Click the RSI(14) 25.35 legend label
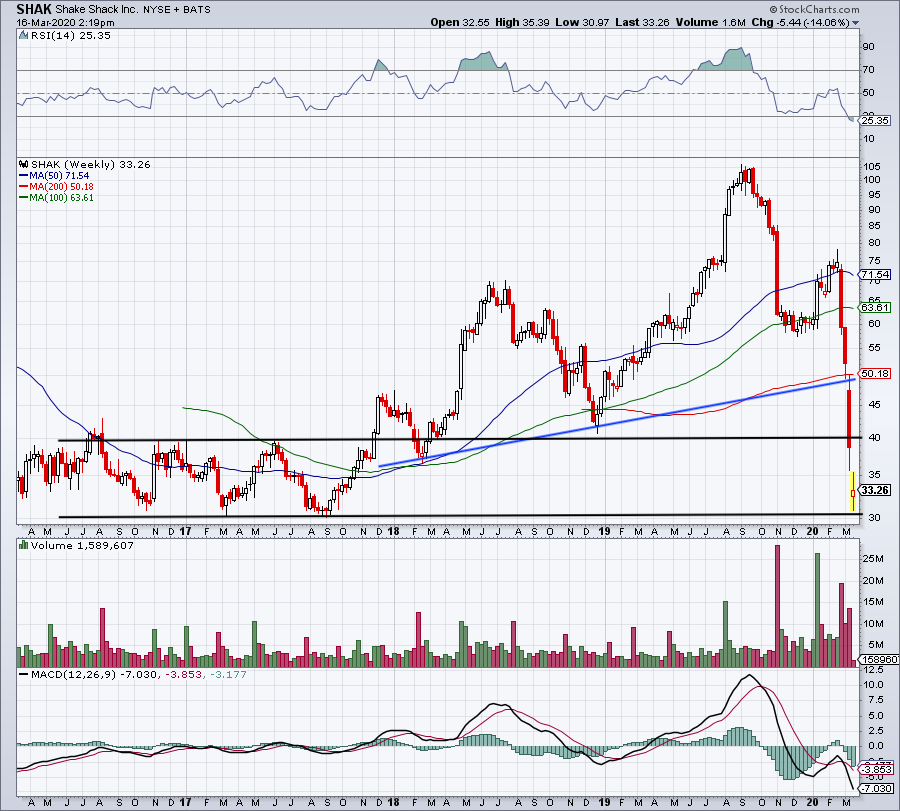Viewport: 900px width, 811px height. click(x=70, y=36)
